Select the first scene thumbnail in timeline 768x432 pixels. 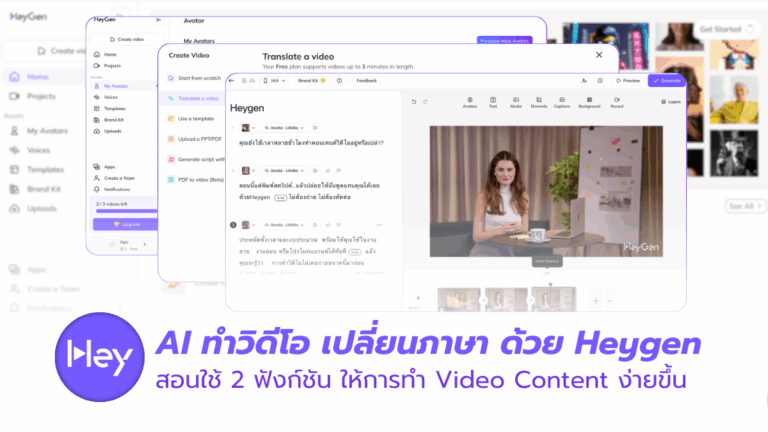coord(458,299)
